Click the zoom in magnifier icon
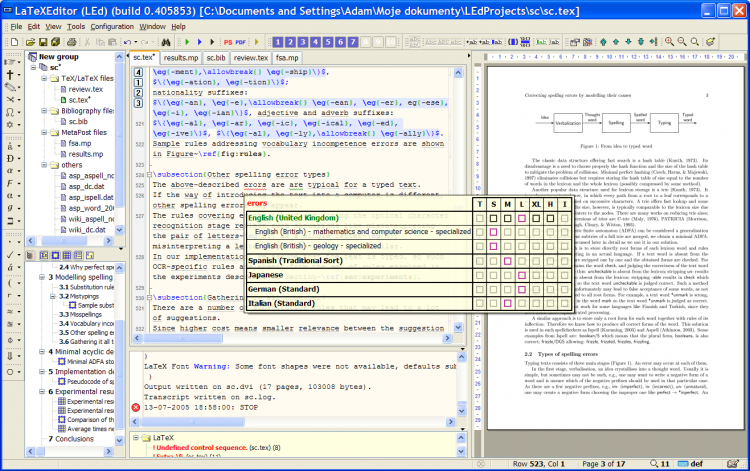Viewport: 750px width, 471px height. [668, 42]
